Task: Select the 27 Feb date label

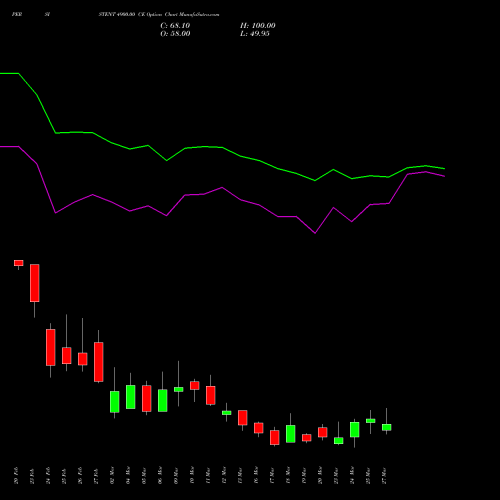Action: tap(97, 476)
